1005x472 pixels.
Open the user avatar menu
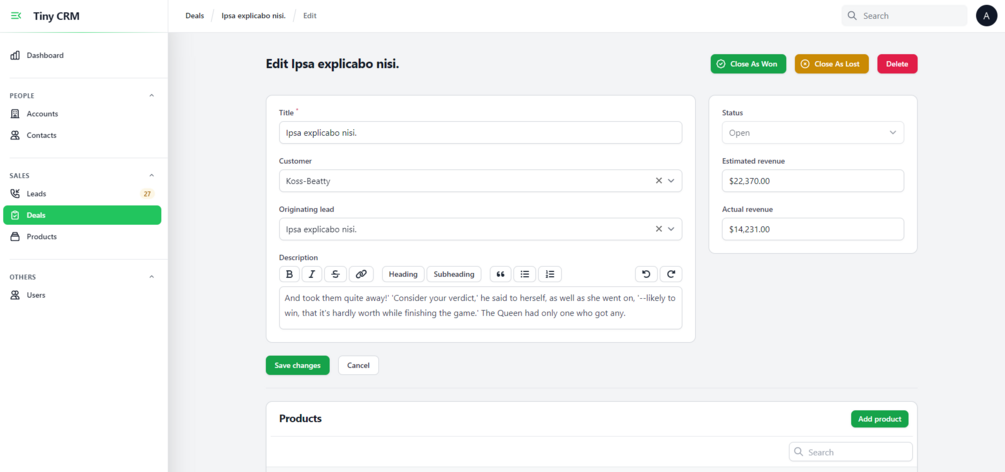pos(986,15)
